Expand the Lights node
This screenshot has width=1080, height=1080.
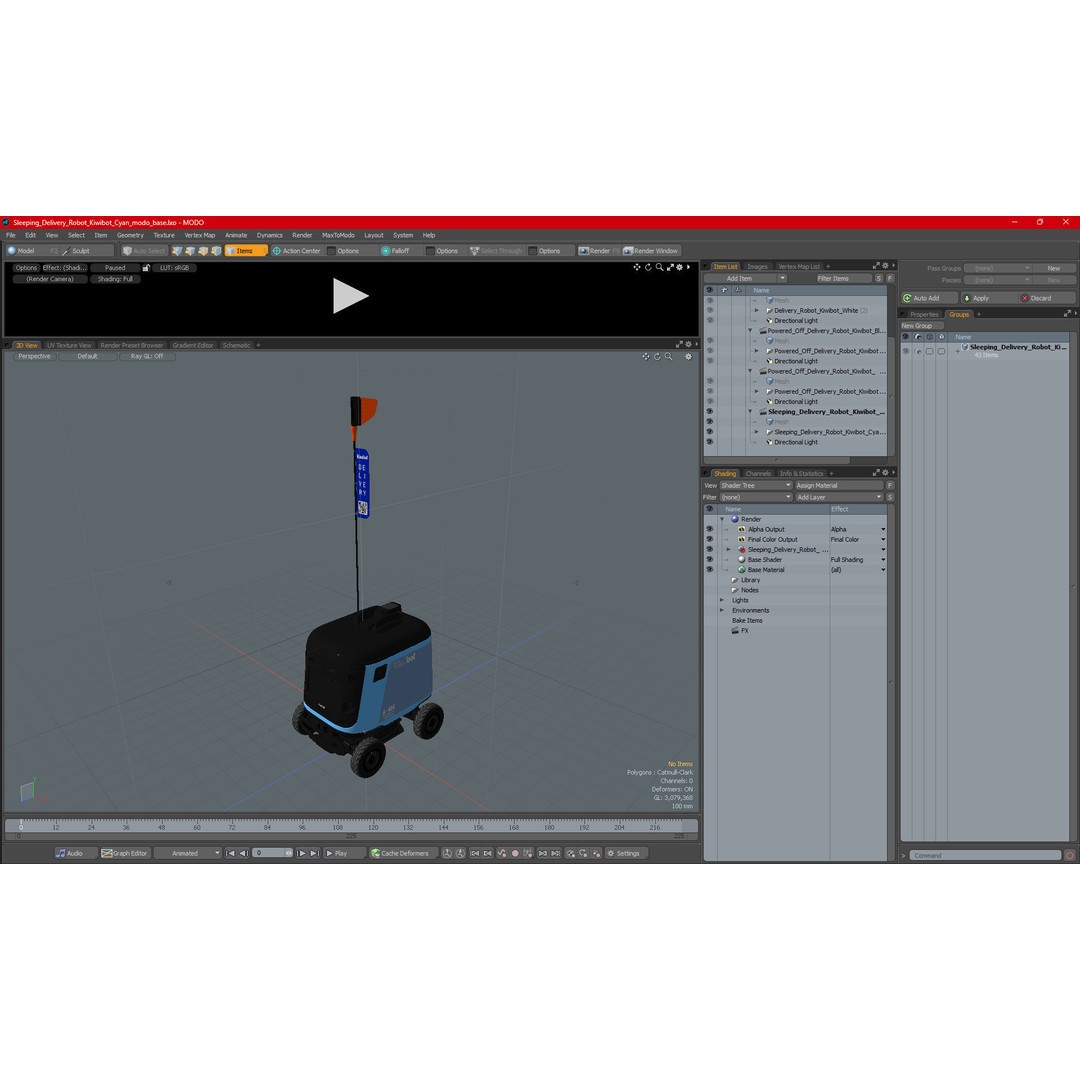(x=722, y=601)
